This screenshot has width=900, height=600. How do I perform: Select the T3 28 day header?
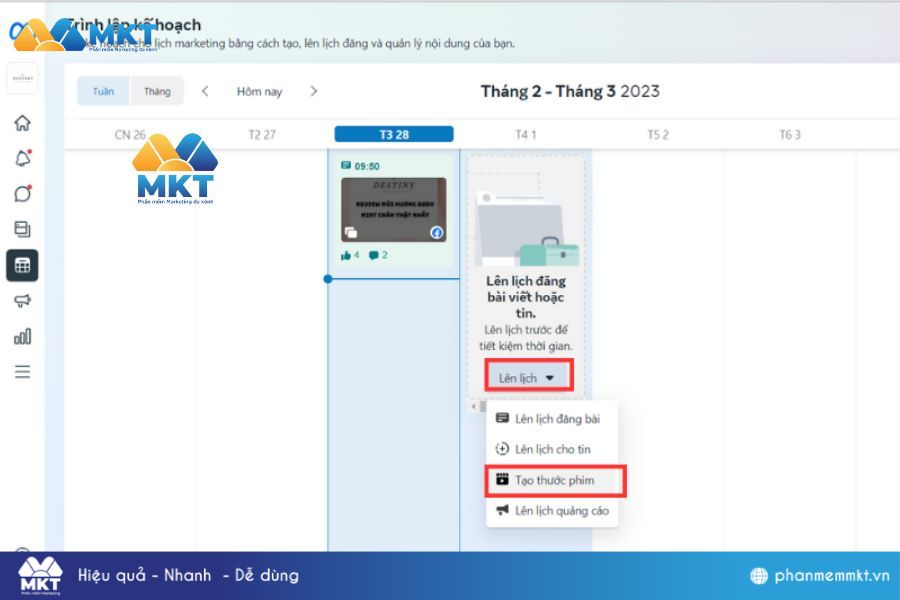[394, 134]
